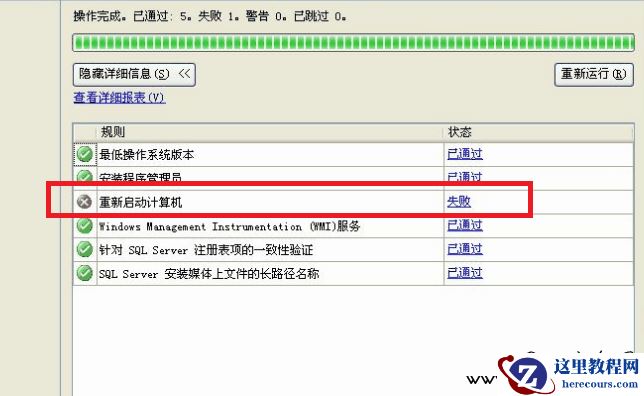Screen dimensions: 644x396
Task: Click the 隐藏详细信息(S) button
Action: 134,74
